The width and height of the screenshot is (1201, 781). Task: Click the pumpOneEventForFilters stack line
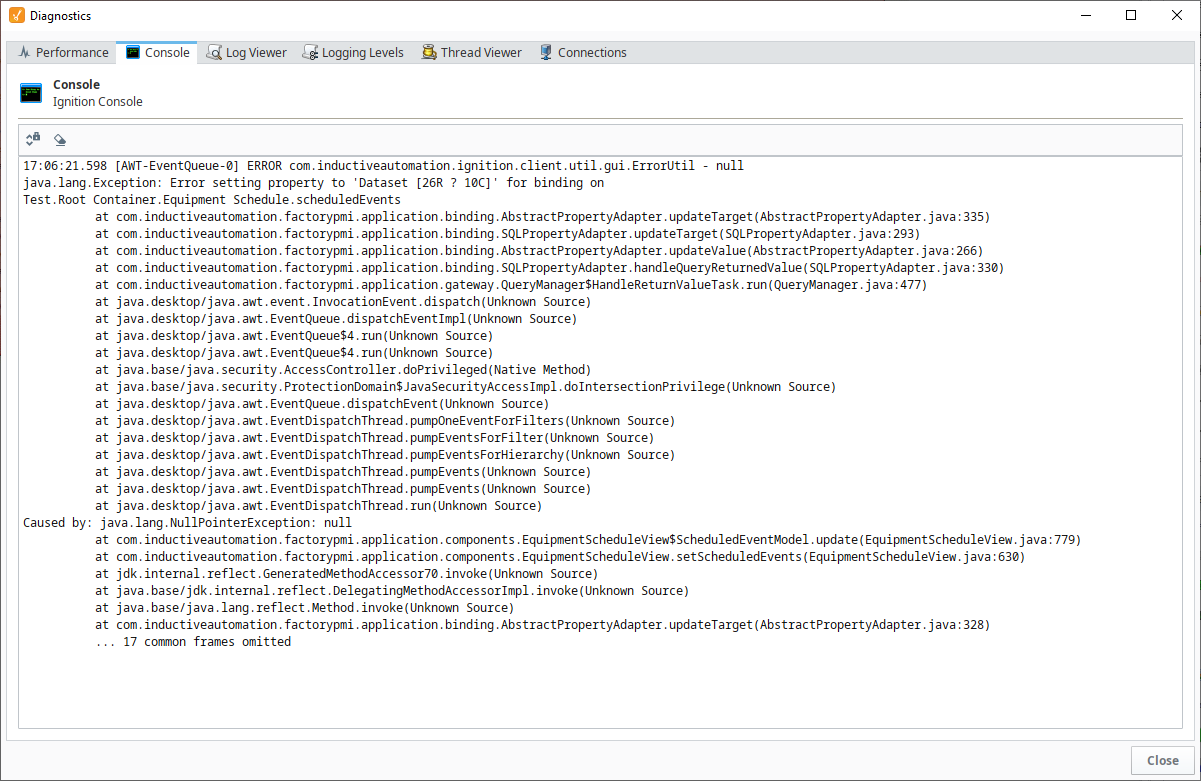click(385, 421)
